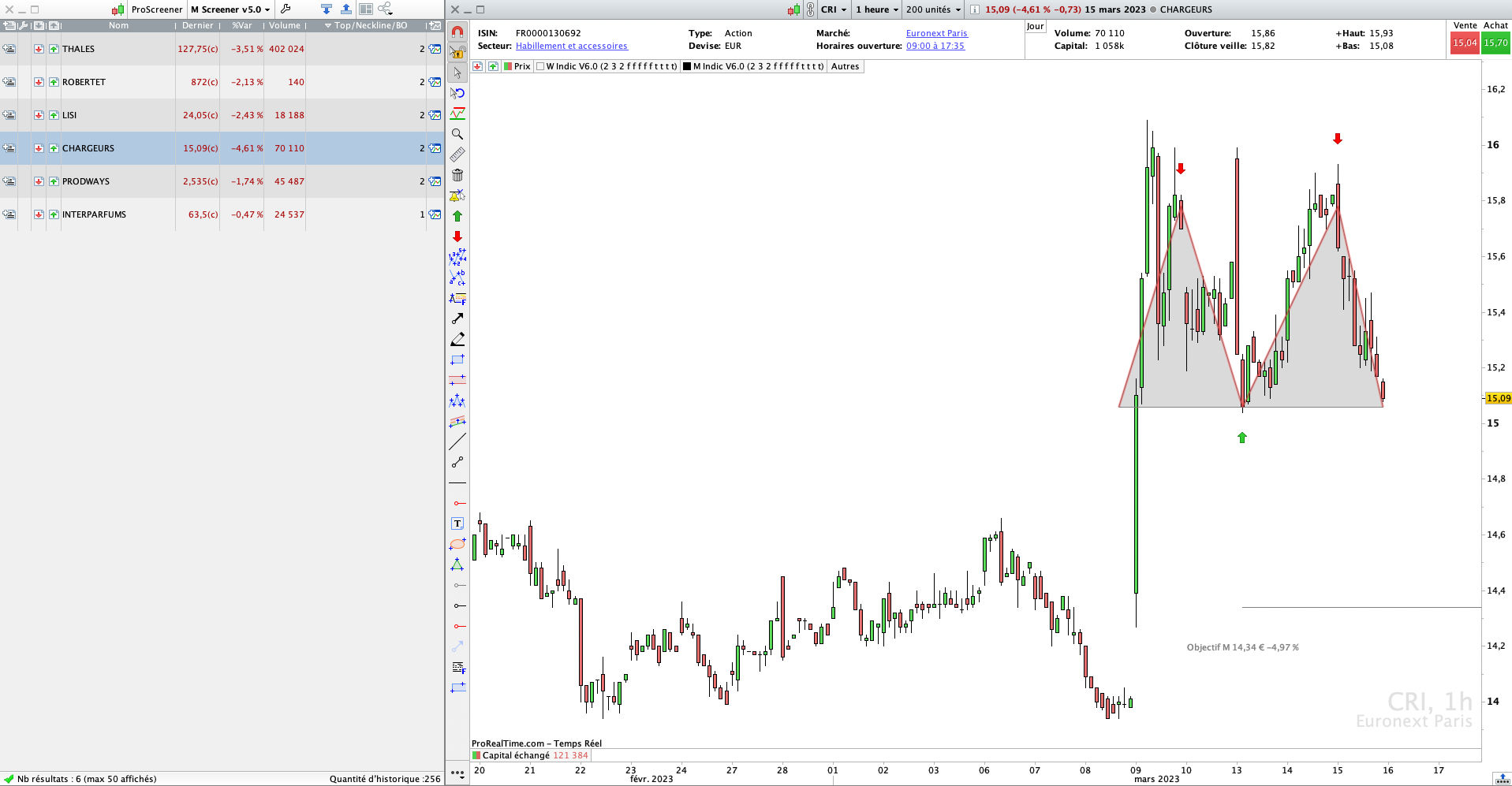This screenshot has width=1512, height=786.
Task: Toggle M Indic V6.0 checkbox
Action: tap(687, 66)
